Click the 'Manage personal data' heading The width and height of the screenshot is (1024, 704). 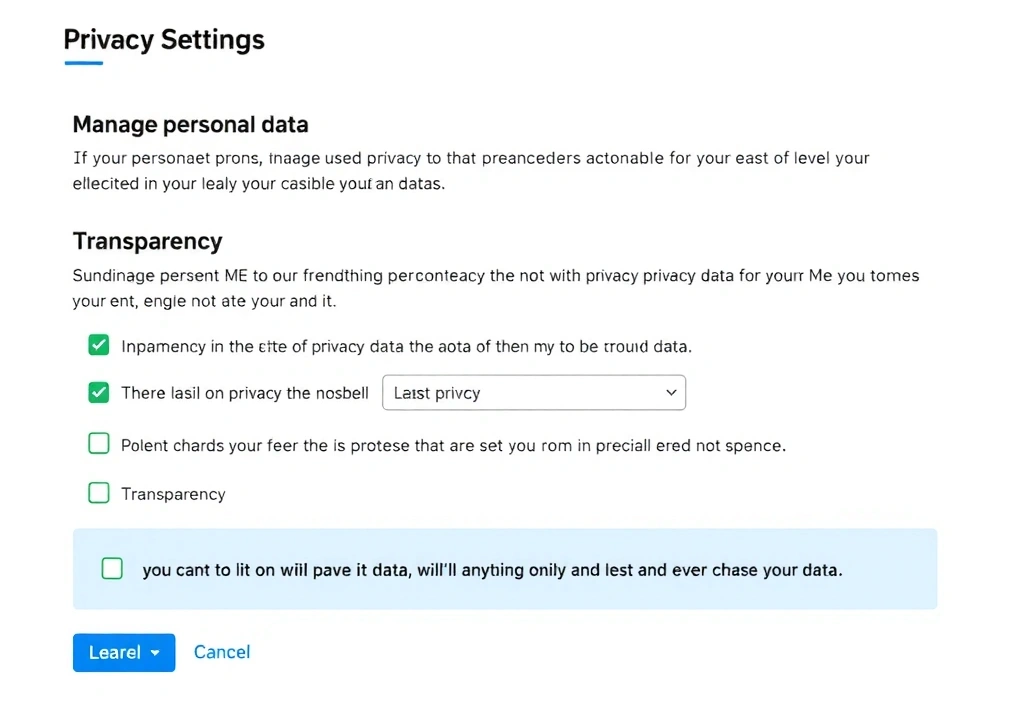point(190,124)
